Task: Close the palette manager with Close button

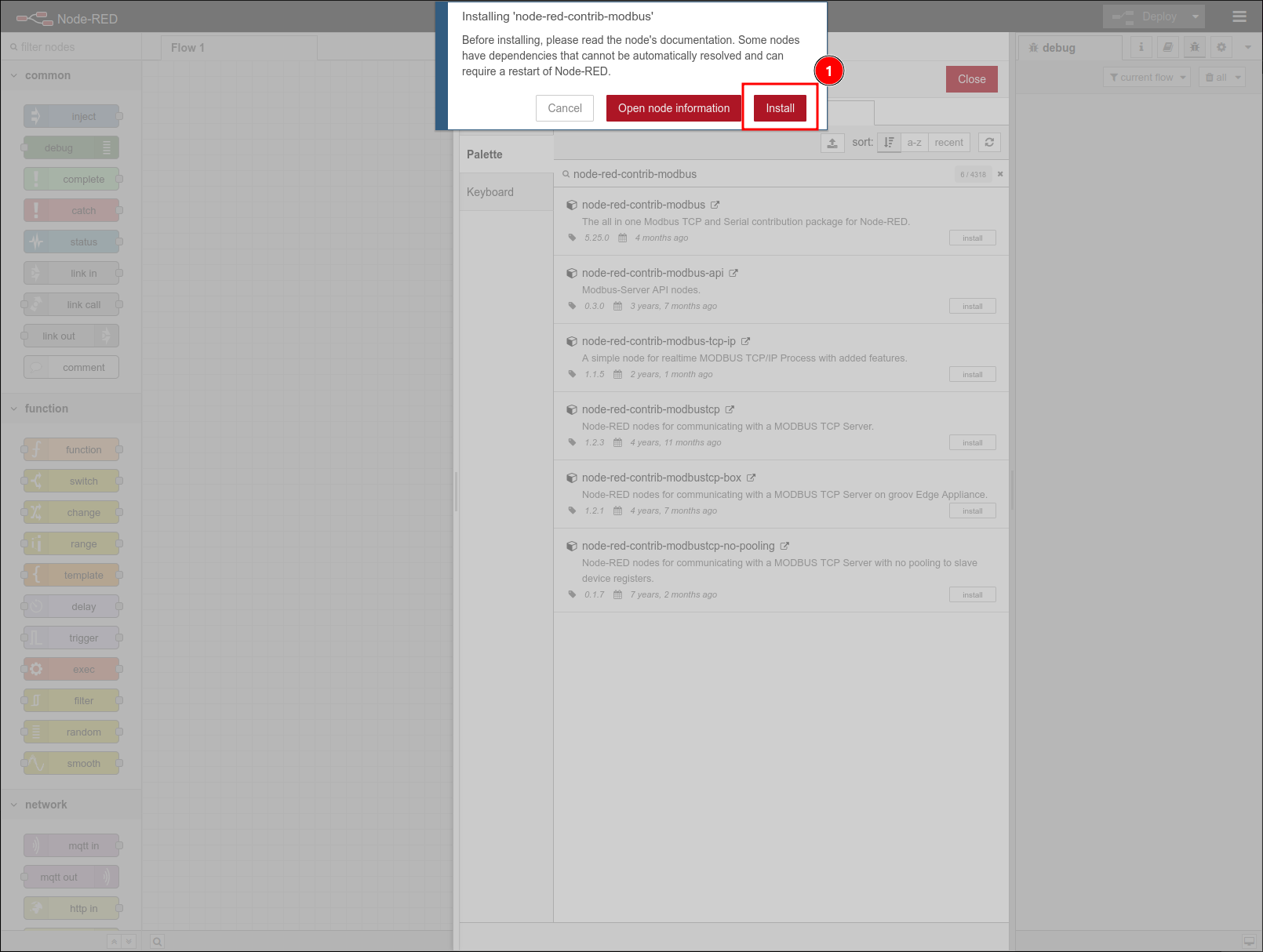Action: pos(971,79)
